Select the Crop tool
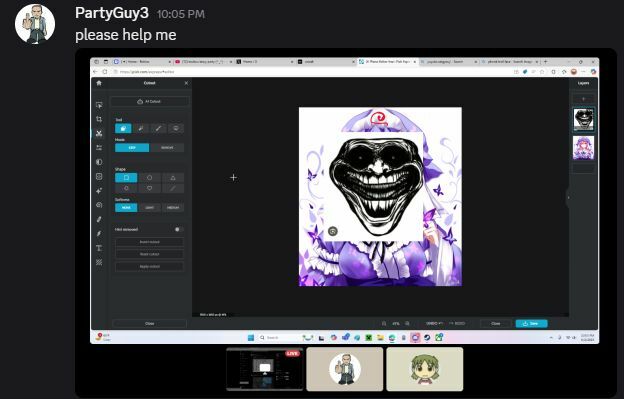The image size is (624, 399). (x=99, y=119)
